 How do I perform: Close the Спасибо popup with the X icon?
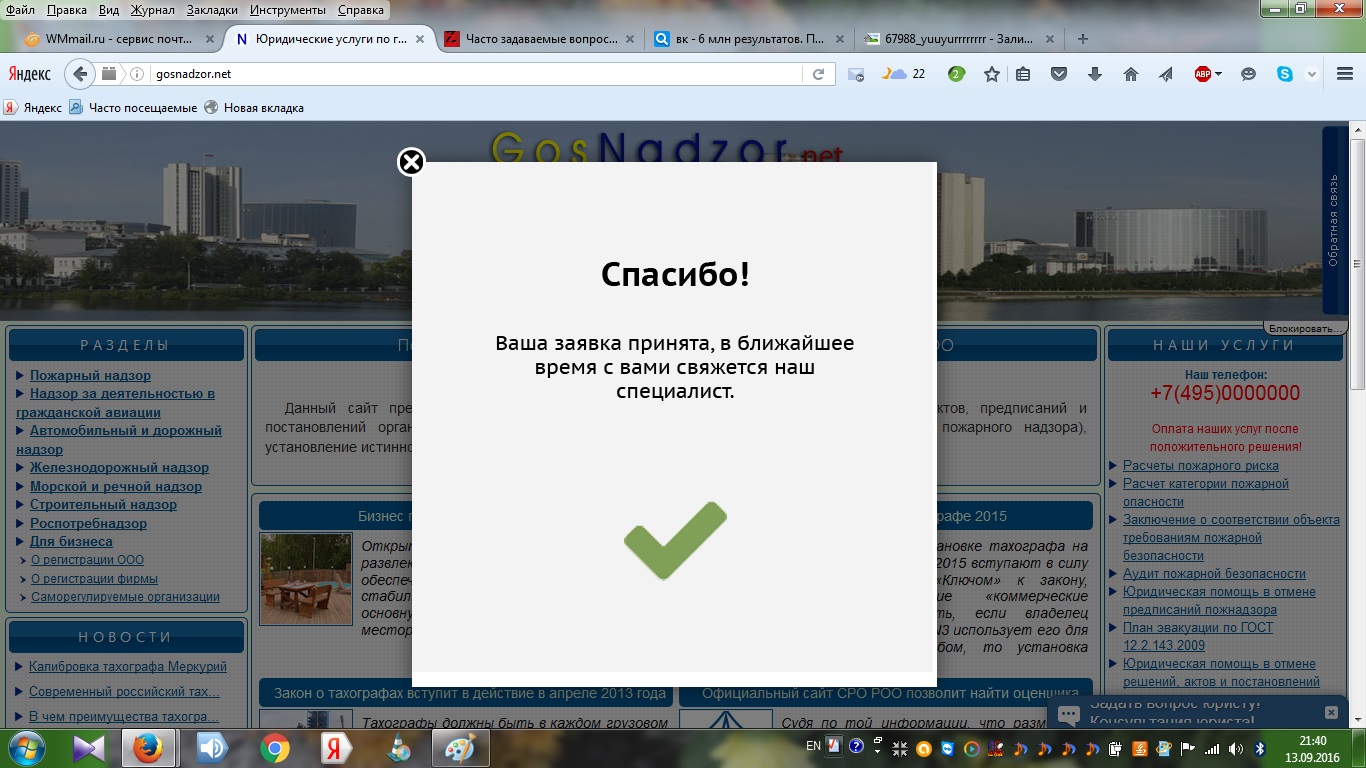411,162
